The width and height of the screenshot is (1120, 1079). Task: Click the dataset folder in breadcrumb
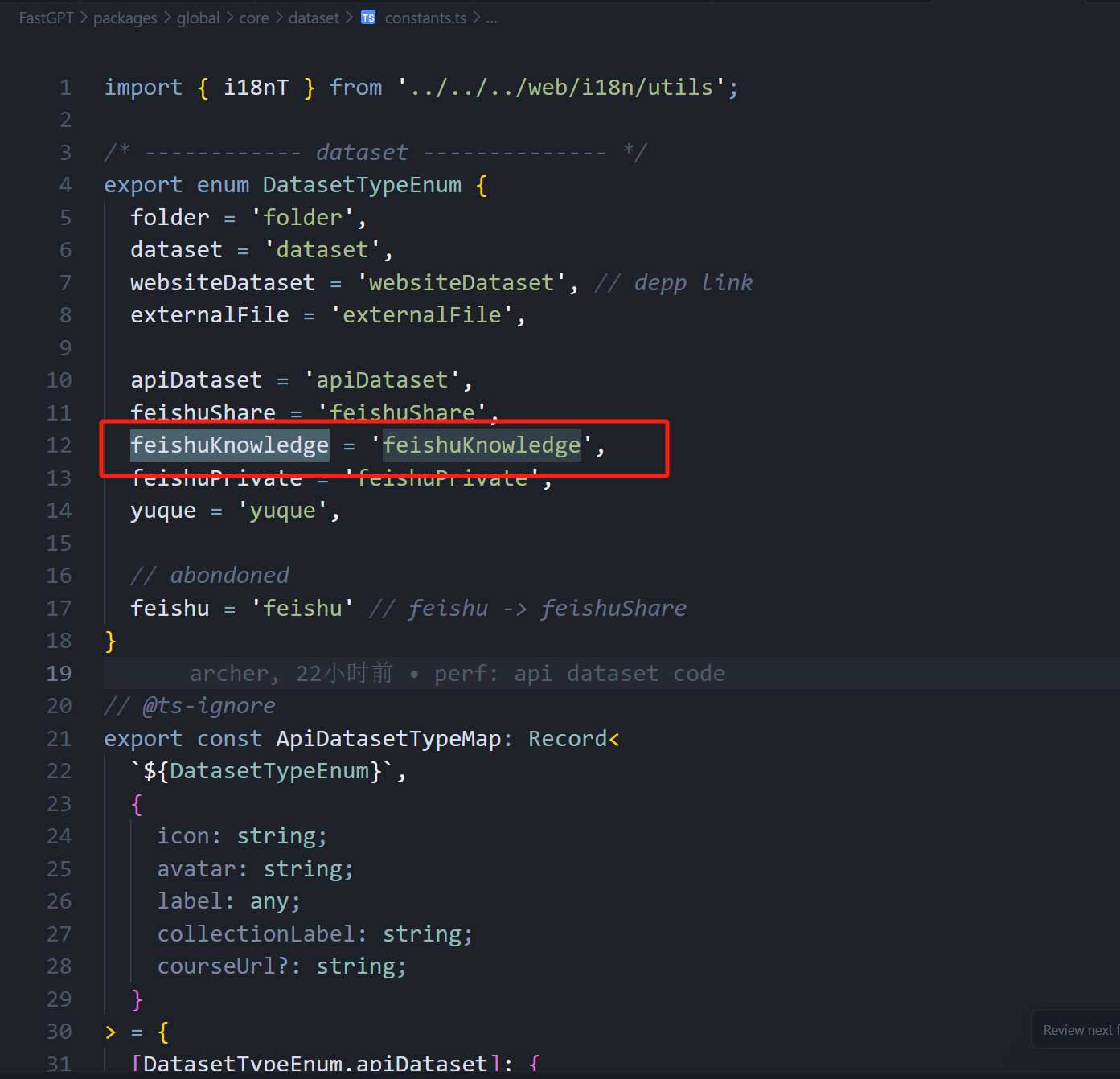coord(314,18)
